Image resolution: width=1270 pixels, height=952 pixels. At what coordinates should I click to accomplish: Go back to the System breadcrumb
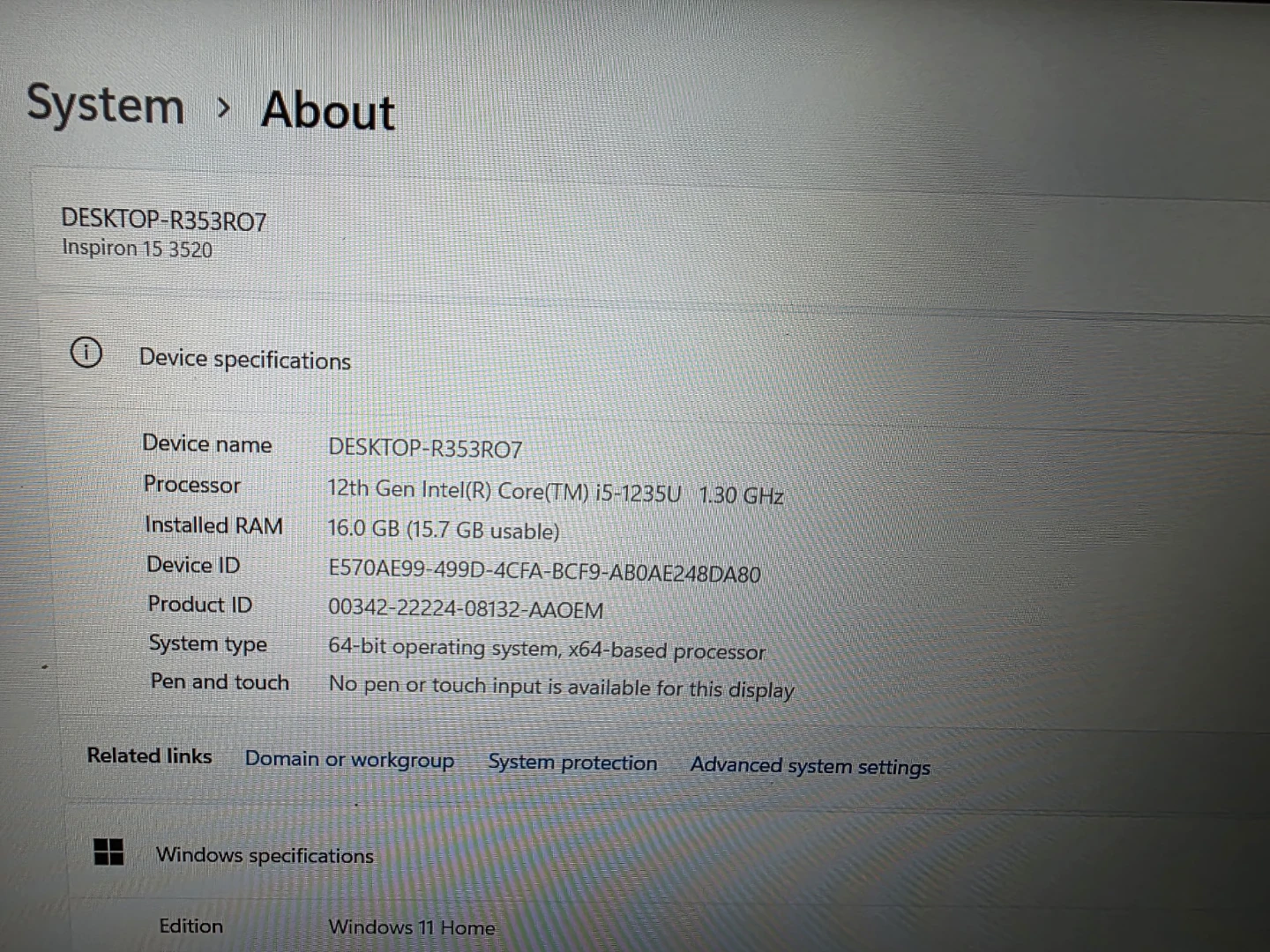tap(105, 105)
